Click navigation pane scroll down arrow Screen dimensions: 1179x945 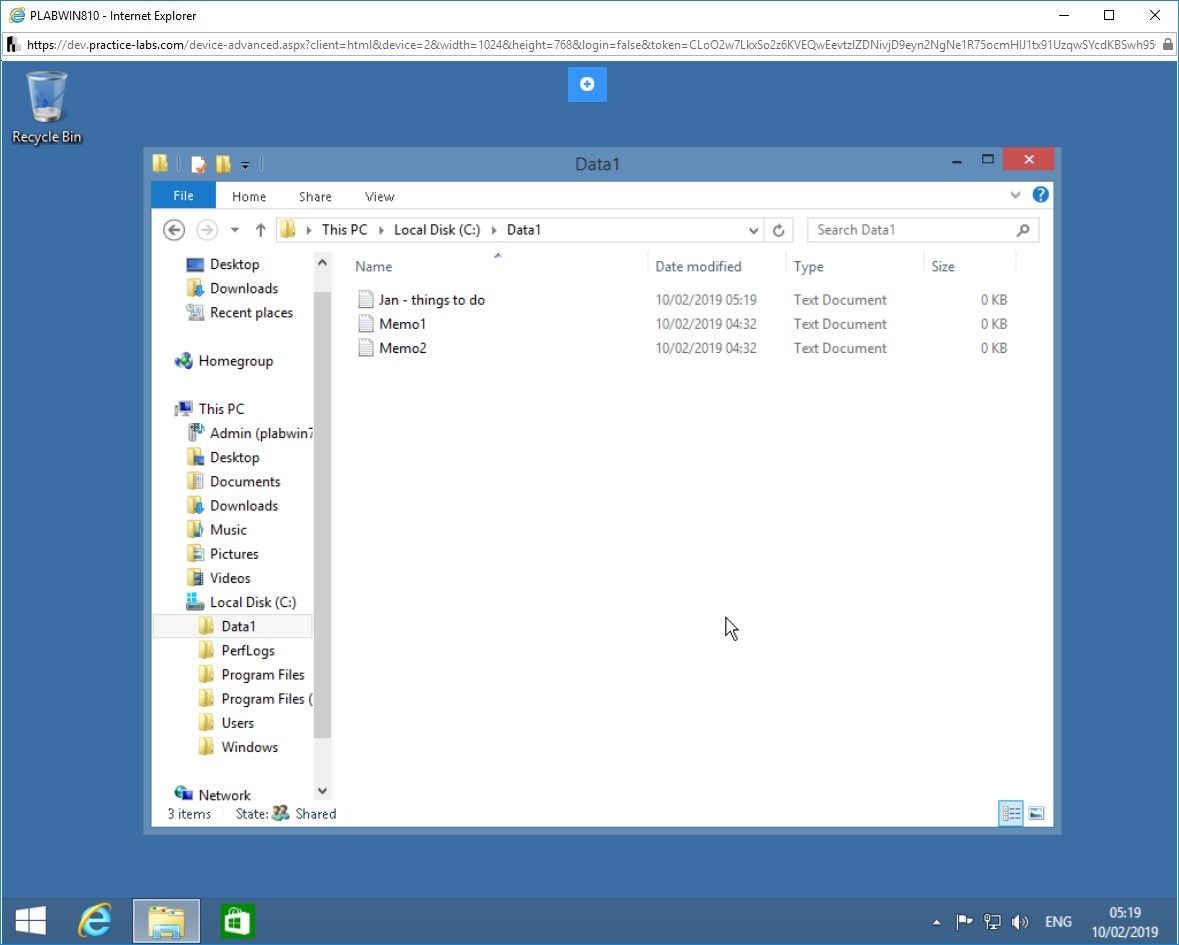click(322, 791)
